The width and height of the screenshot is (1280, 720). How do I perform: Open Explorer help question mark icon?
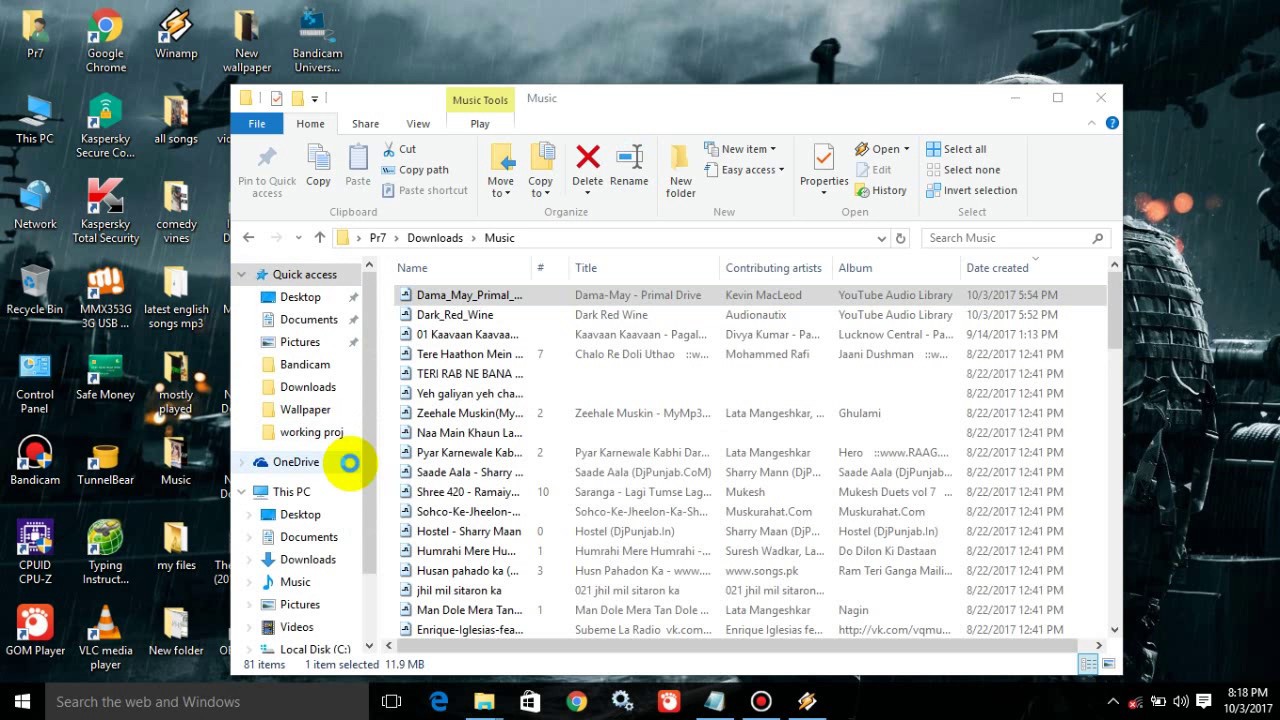(1112, 123)
